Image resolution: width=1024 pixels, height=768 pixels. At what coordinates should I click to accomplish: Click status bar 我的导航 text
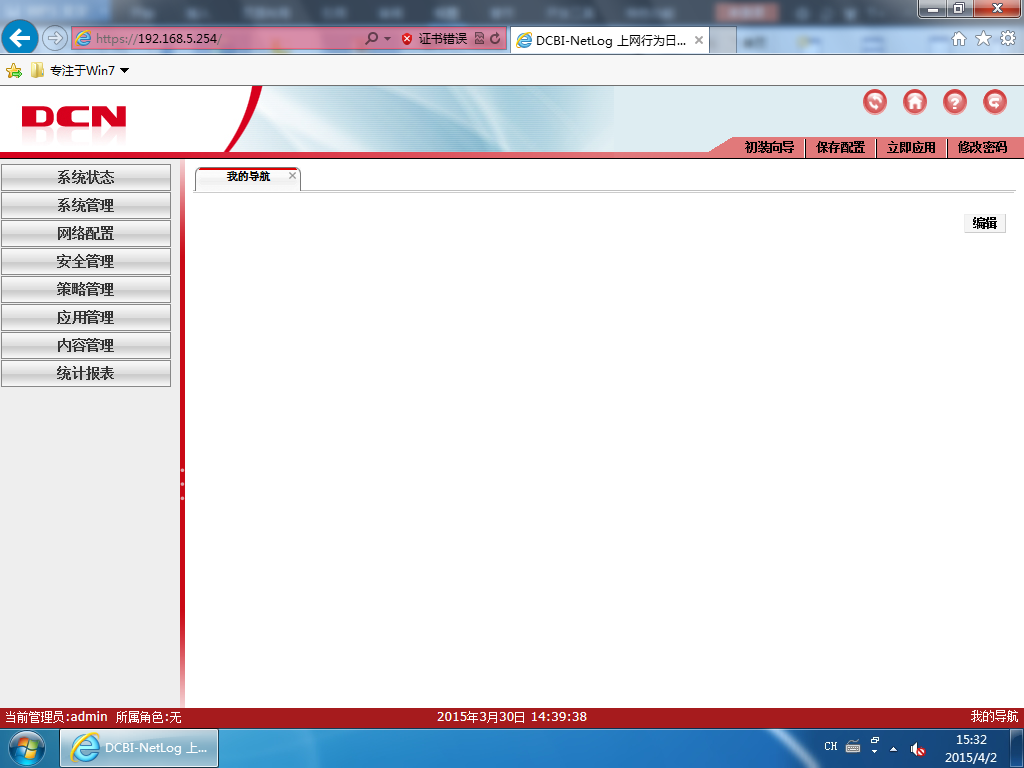(994, 717)
